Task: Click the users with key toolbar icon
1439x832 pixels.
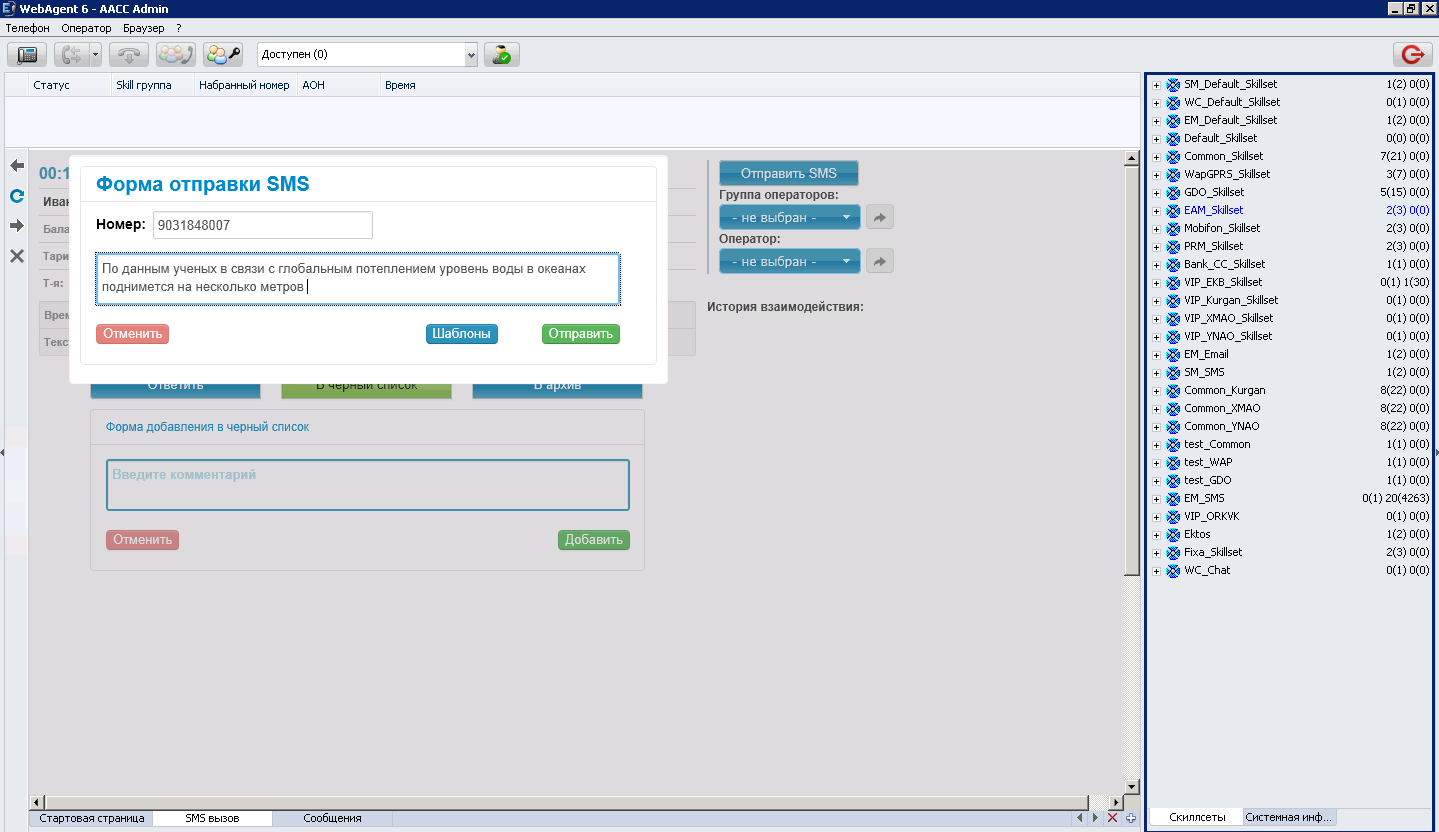Action: pos(223,55)
